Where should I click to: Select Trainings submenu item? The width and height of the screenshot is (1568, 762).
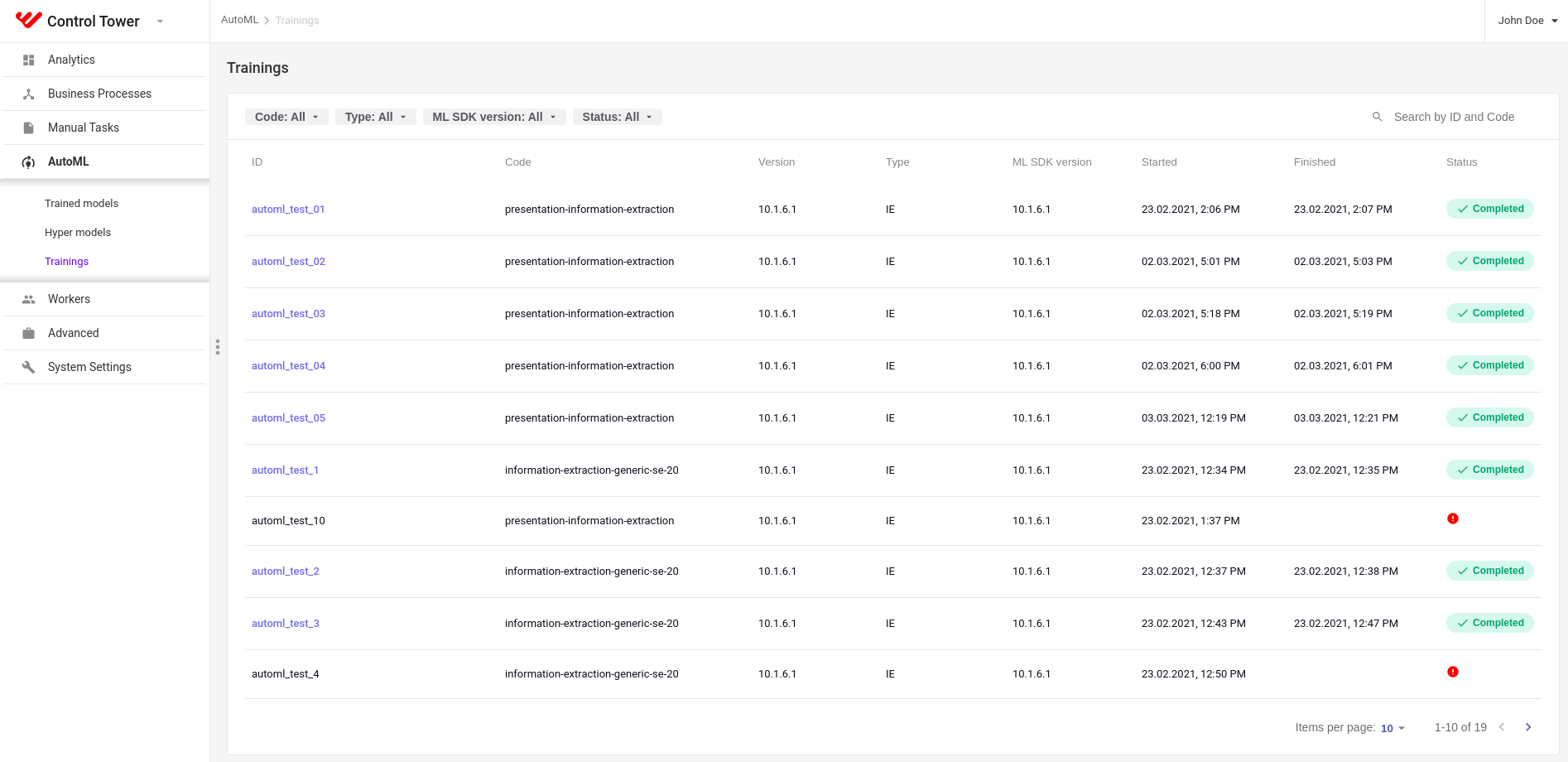(x=66, y=261)
